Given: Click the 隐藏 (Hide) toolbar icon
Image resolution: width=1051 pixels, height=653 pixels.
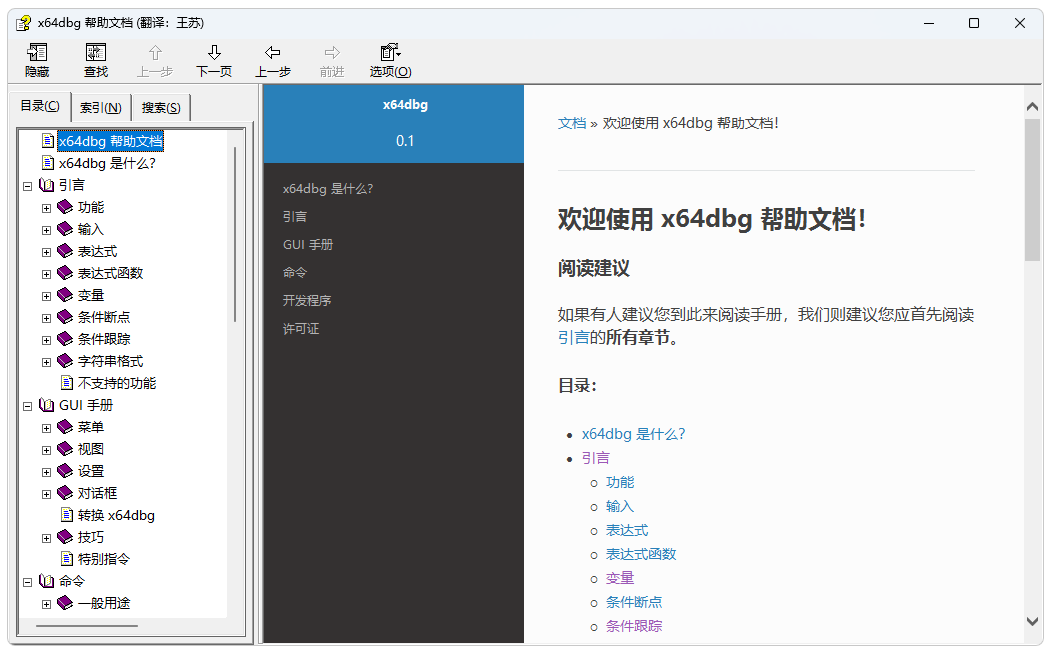Looking at the screenshot, I should pyautogui.click(x=37, y=53).
